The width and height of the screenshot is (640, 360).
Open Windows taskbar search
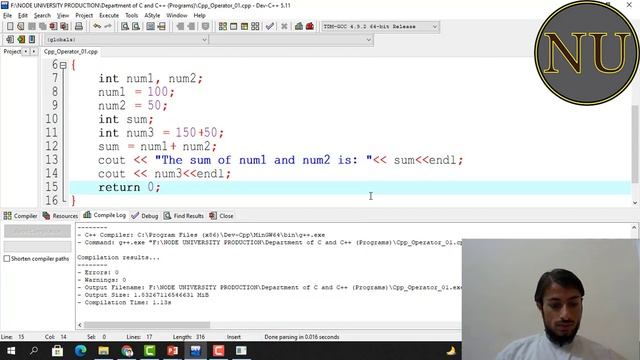(x=34, y=351)
